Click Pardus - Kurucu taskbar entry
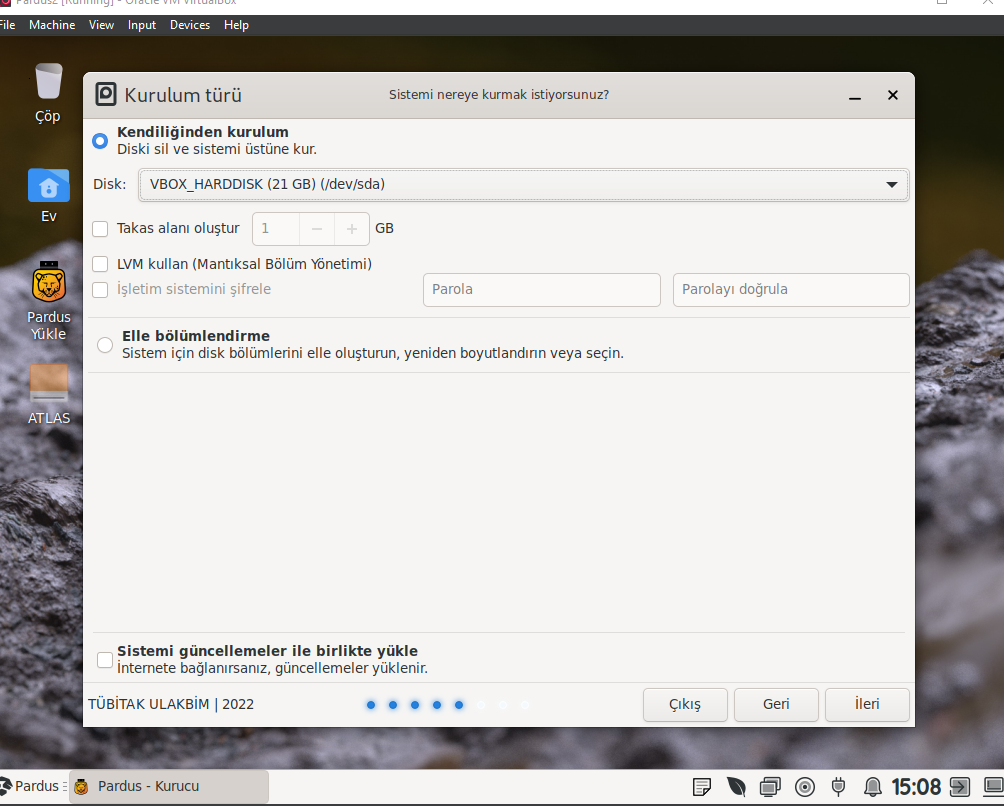1004x806 pixels. click(169, 786)
